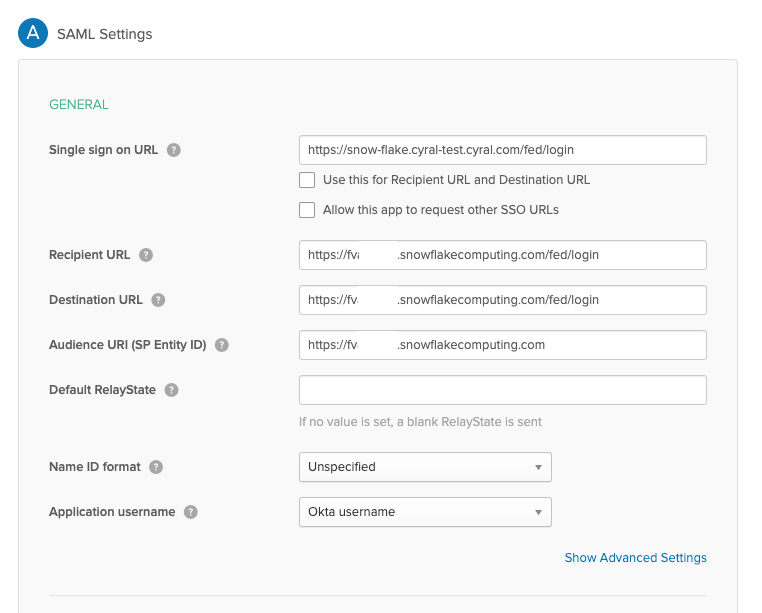
Task: Click into the Recipient URL input
Action: [502, 255]
